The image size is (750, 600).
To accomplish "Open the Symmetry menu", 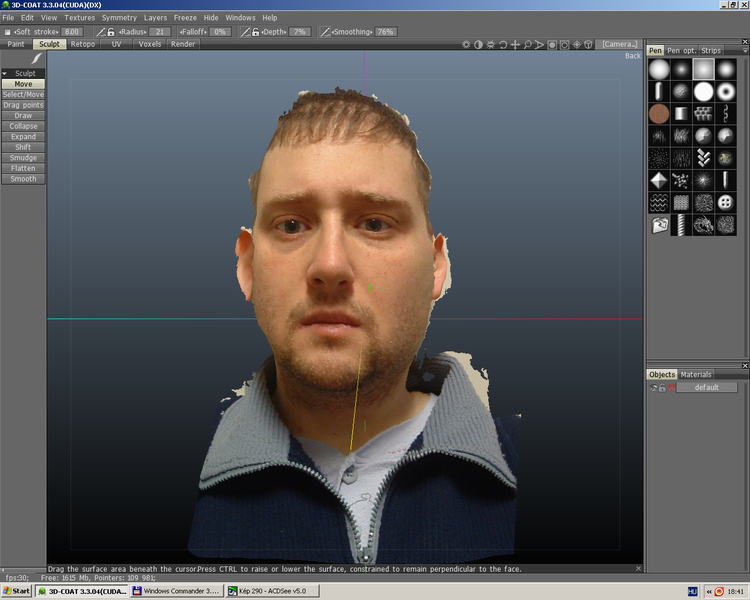I will point(119,18).
